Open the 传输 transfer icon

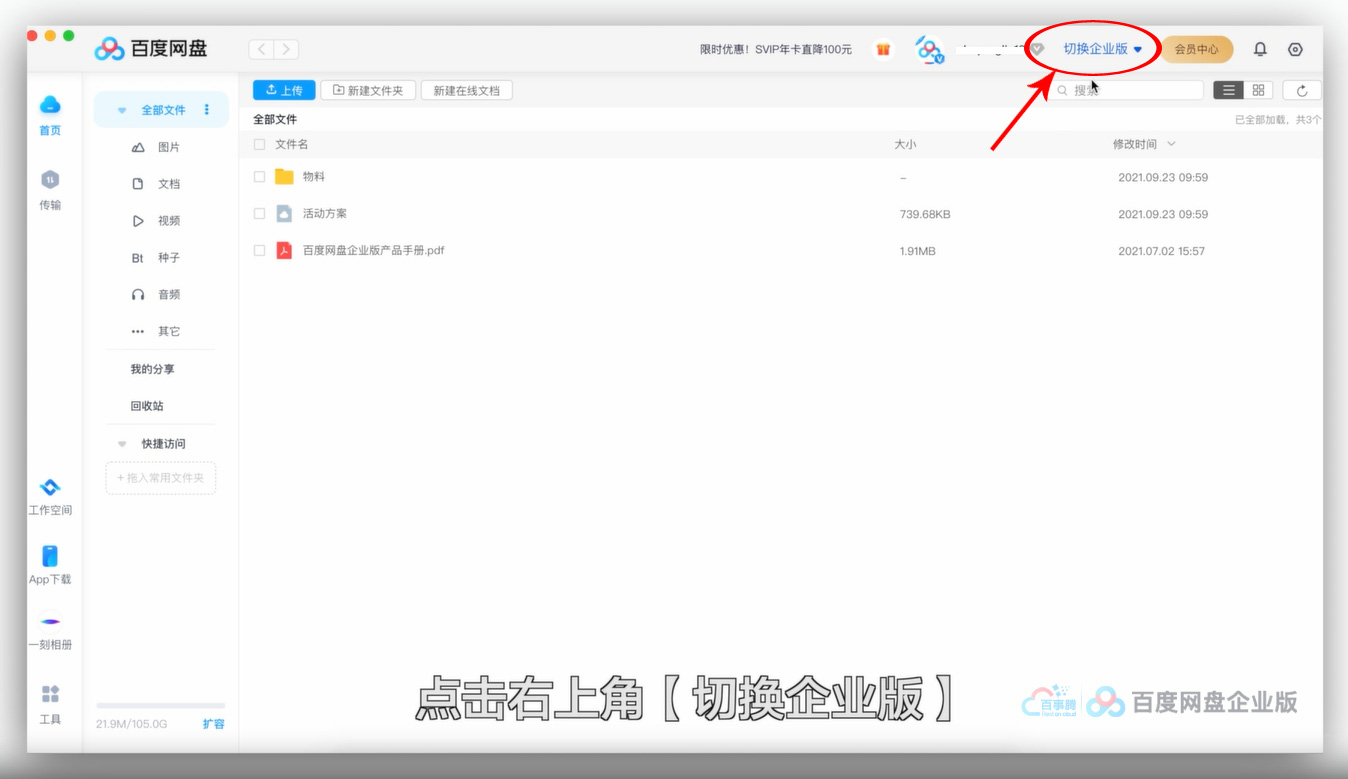[x=50, y=180]
